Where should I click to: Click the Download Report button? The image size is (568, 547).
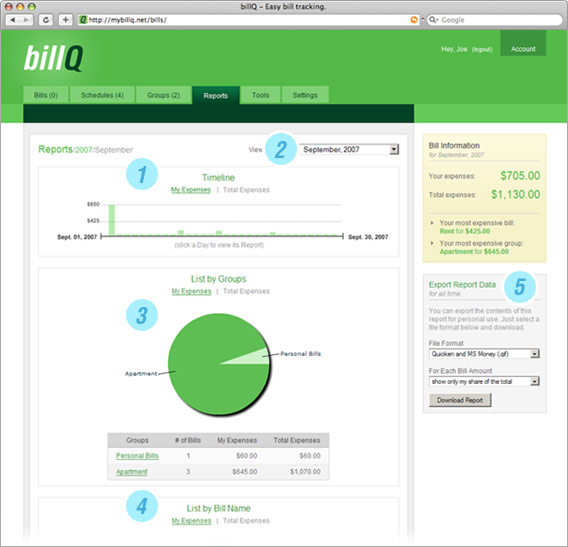tap(460, 400)
